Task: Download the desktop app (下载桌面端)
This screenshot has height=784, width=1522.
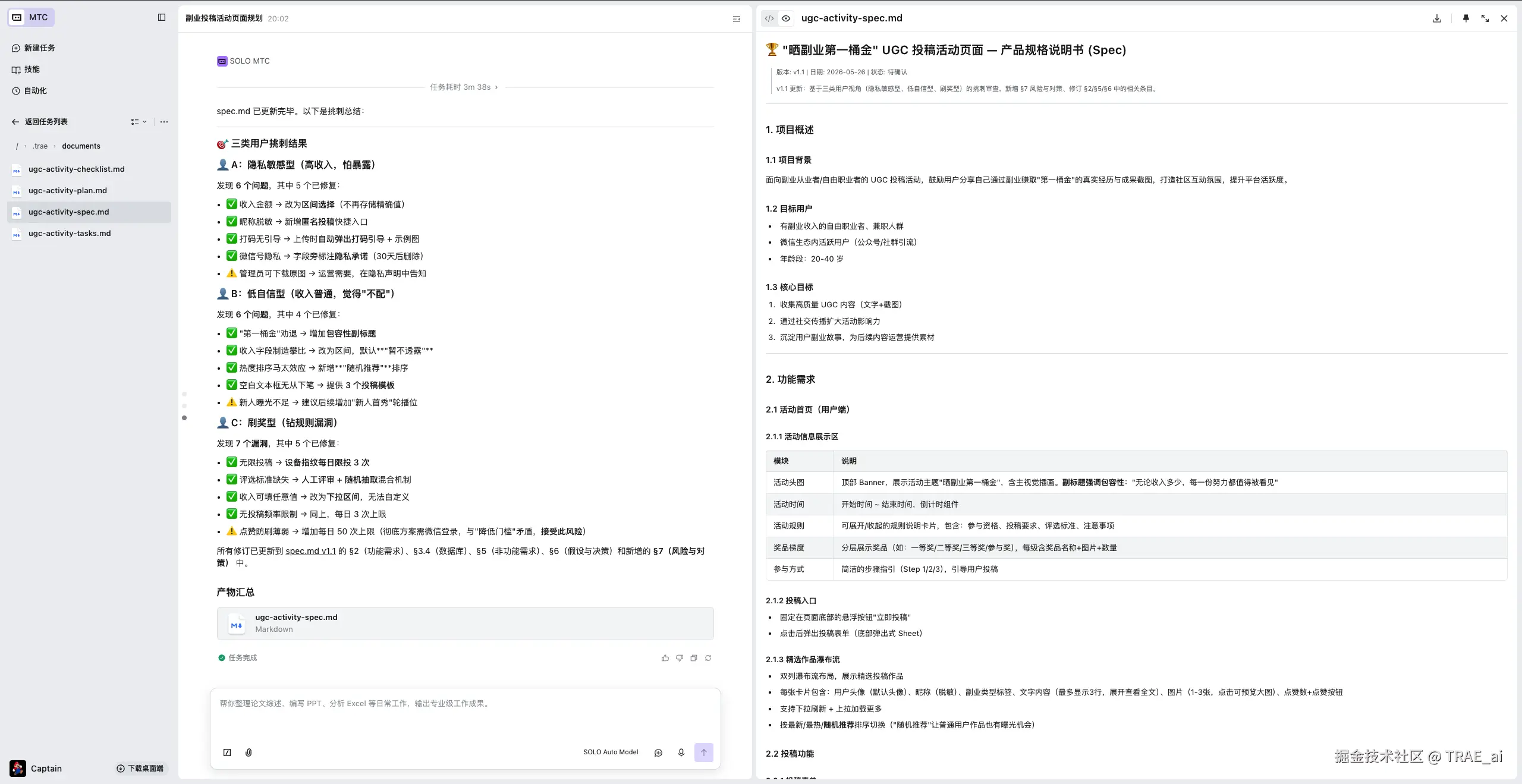Action: [x=141, y=769]
